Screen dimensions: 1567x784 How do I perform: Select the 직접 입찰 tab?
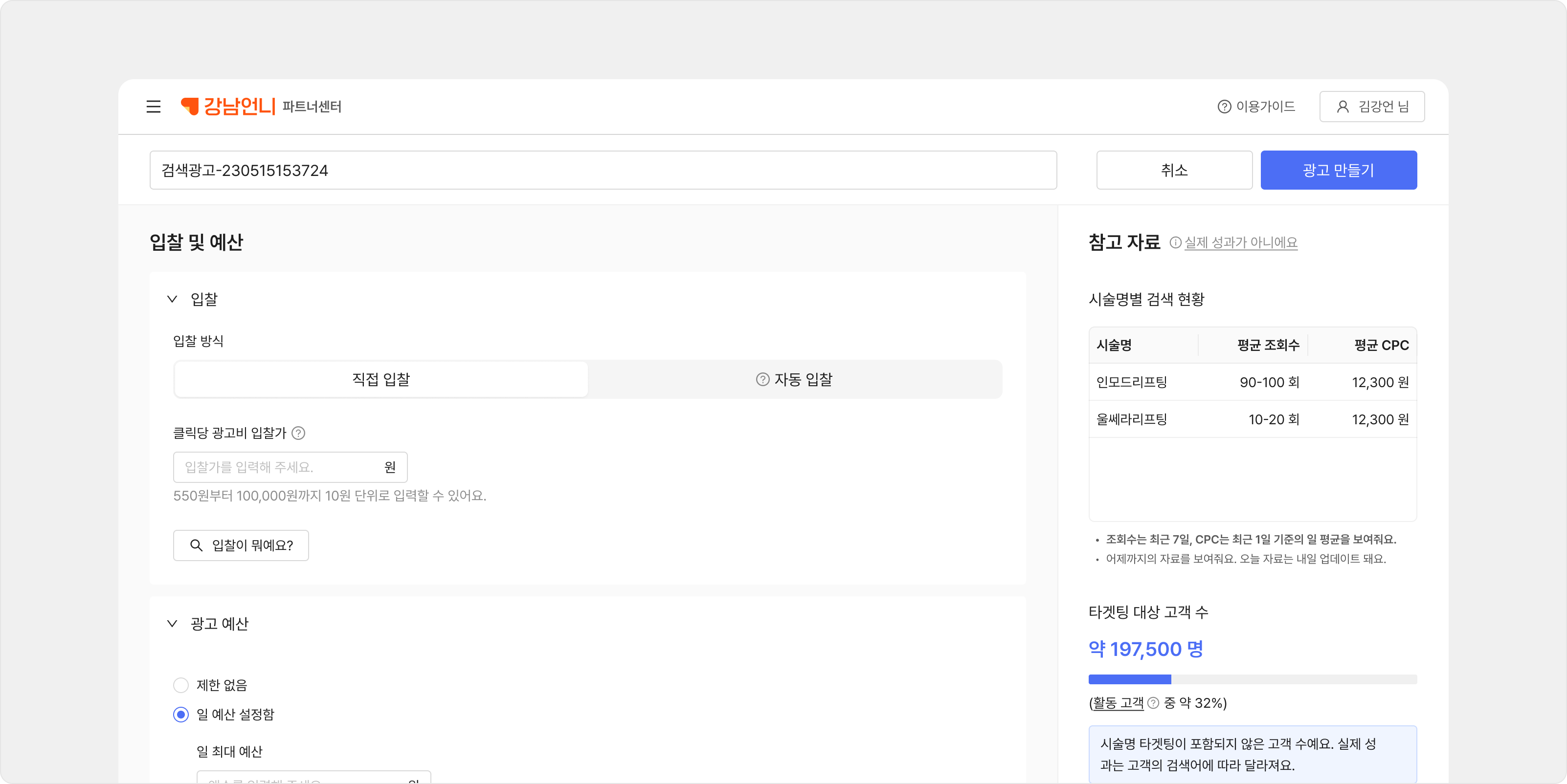381,380
